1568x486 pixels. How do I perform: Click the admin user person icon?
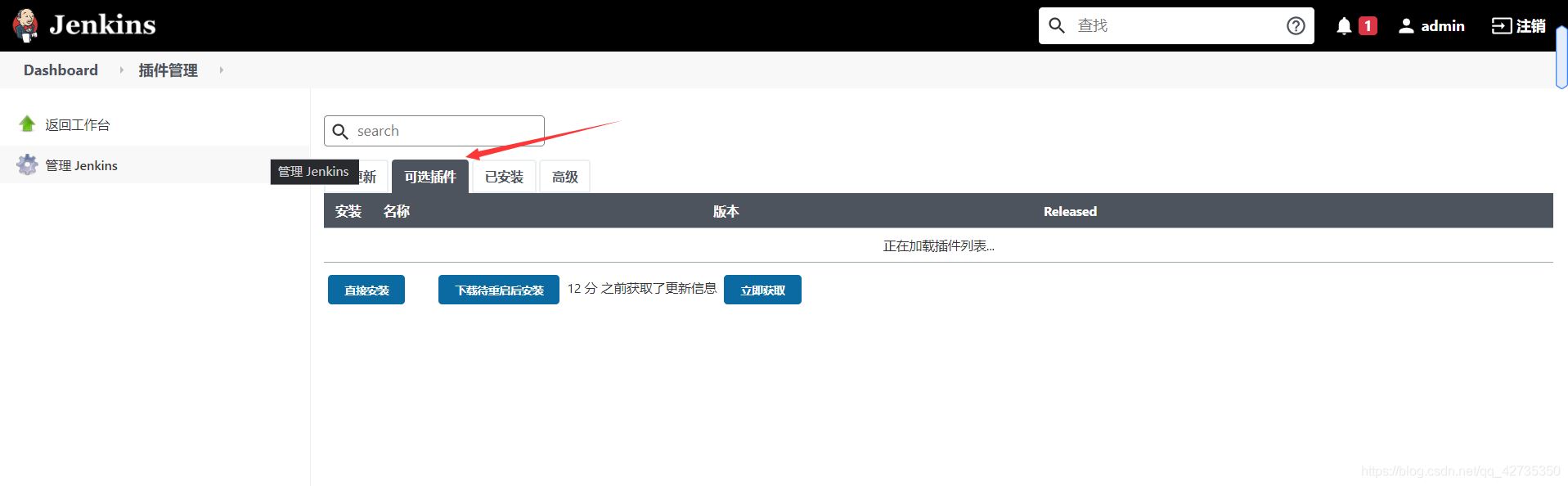tap(1406, 26)
